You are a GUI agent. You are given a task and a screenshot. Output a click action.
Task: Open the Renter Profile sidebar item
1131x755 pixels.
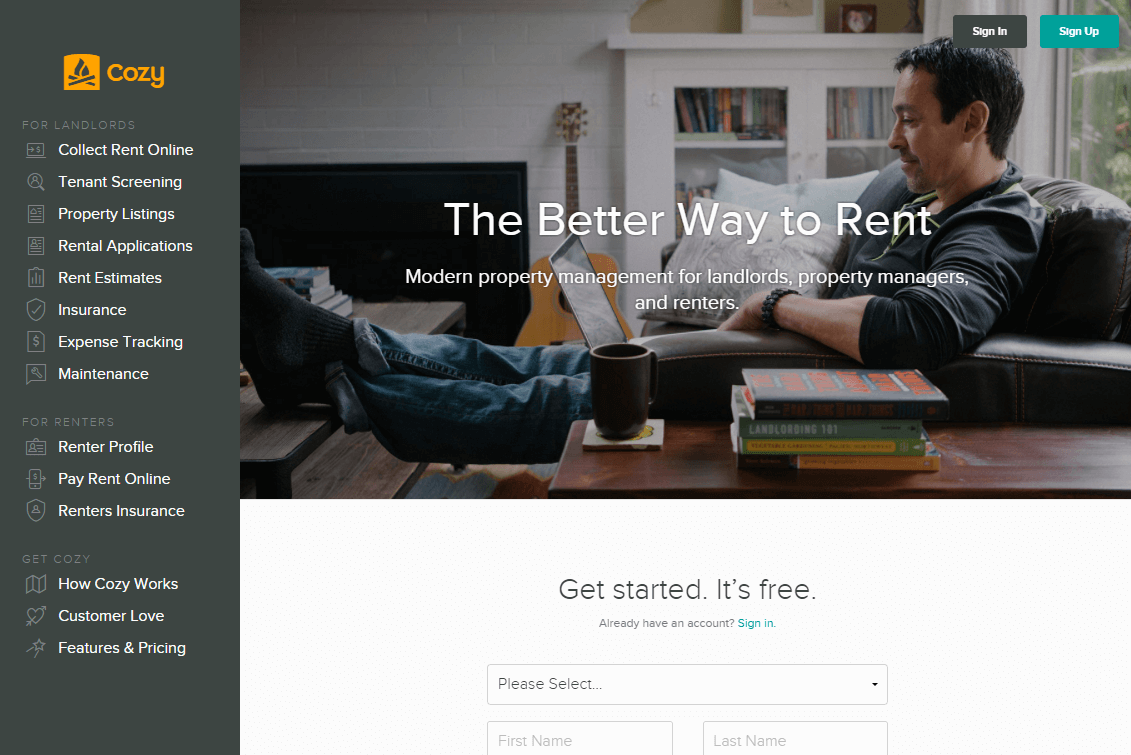click(106, 447)
